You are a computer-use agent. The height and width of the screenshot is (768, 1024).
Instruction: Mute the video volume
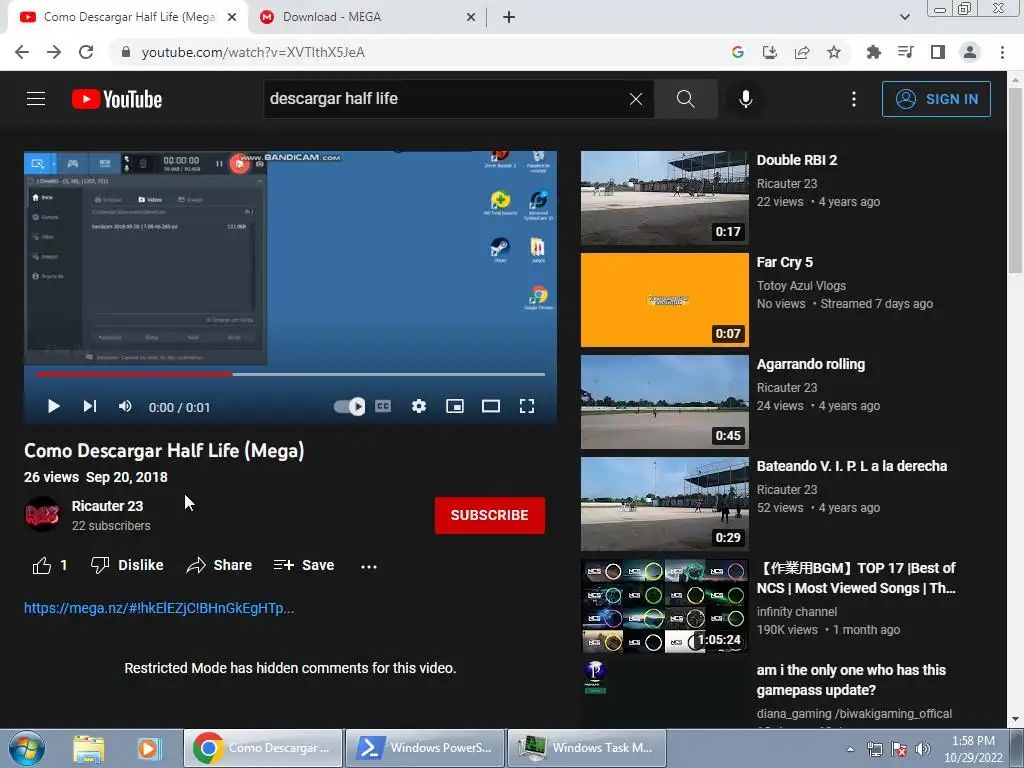click(125, 407)
